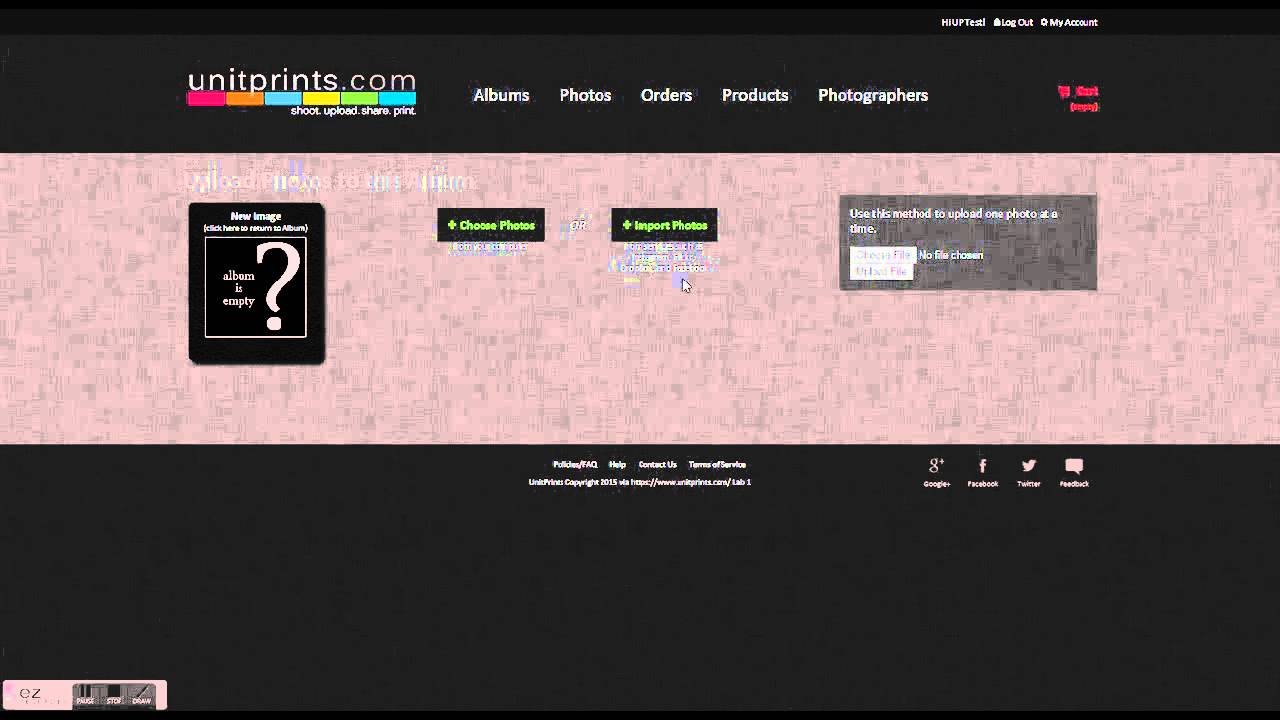The height and width of the screenshot is (720, 1280).
Task: Click the Import Photos button
Action: click(664, 225)
